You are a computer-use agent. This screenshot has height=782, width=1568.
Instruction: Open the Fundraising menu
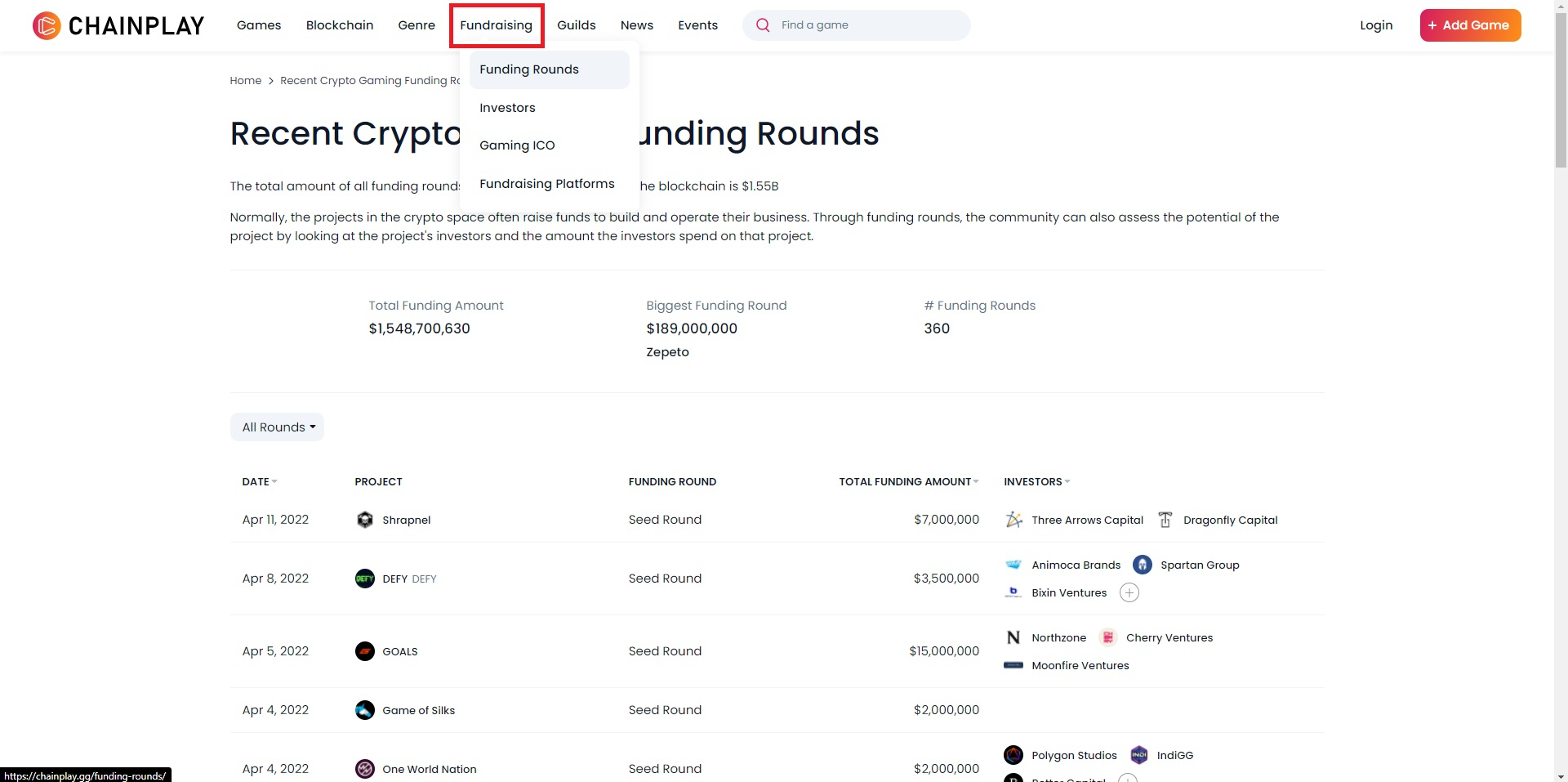[497, 25]
